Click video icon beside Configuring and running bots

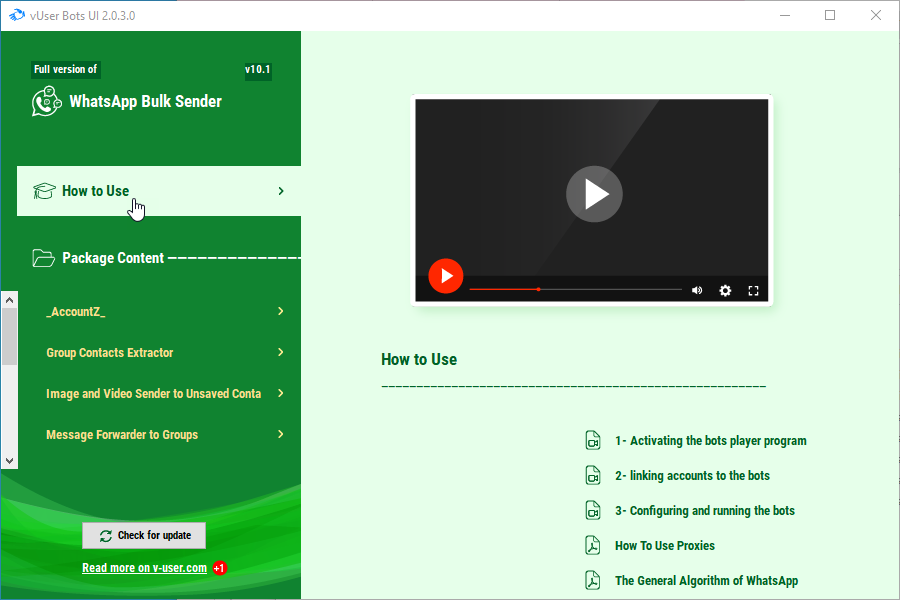pos(593,511)
